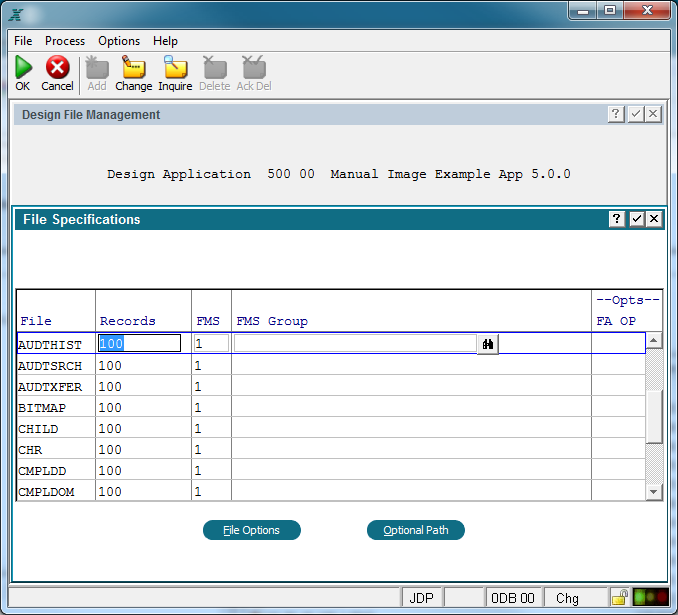Image resolution: width=678 pixels, height=615 pixels.
Task: Click the padlock status bar icon
Action: [620, 598]
